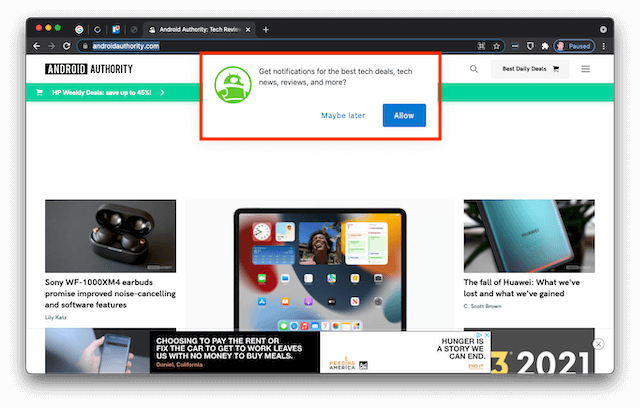The width and height of the screenshot is (640, 408).
Task: Open the hamburger menu icon
Action: 585,69
